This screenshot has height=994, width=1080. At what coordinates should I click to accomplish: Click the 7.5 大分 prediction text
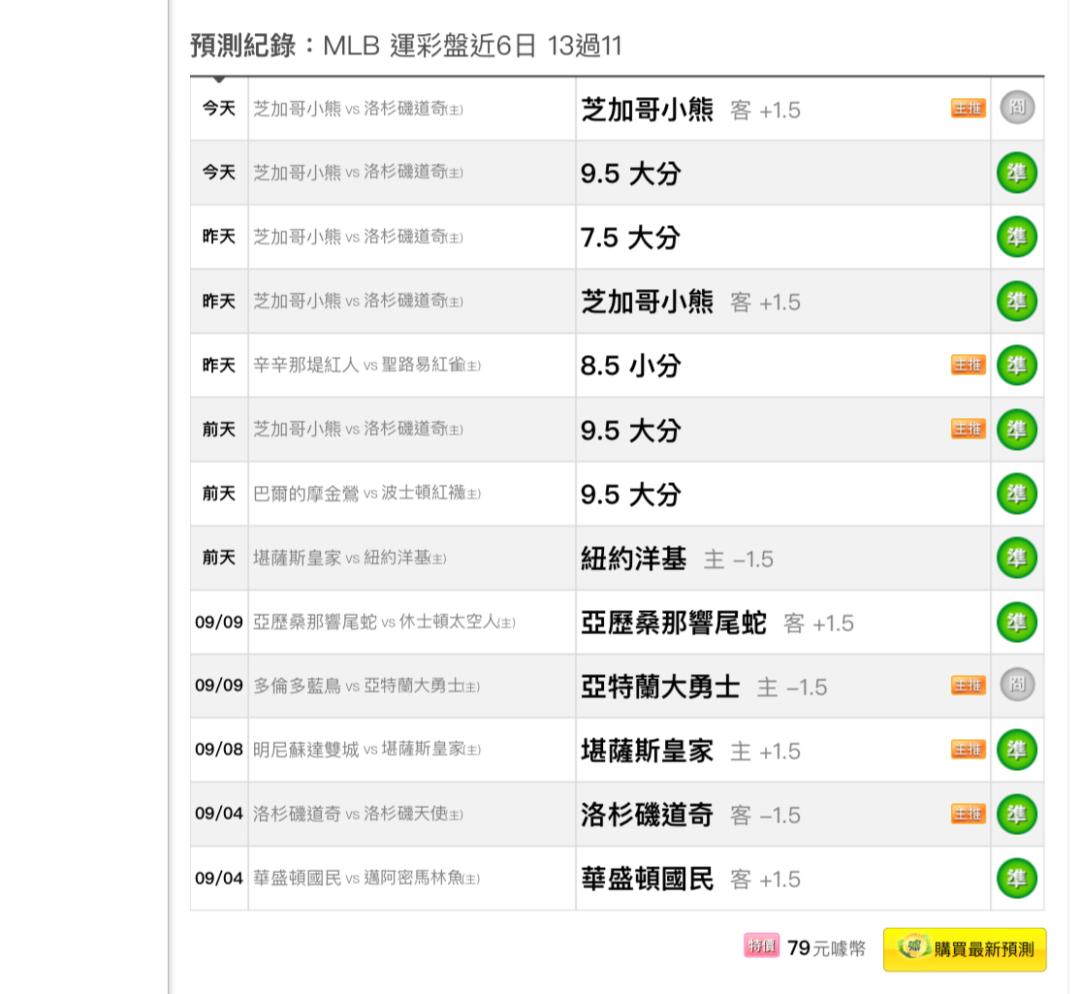(x=630, y=238)
